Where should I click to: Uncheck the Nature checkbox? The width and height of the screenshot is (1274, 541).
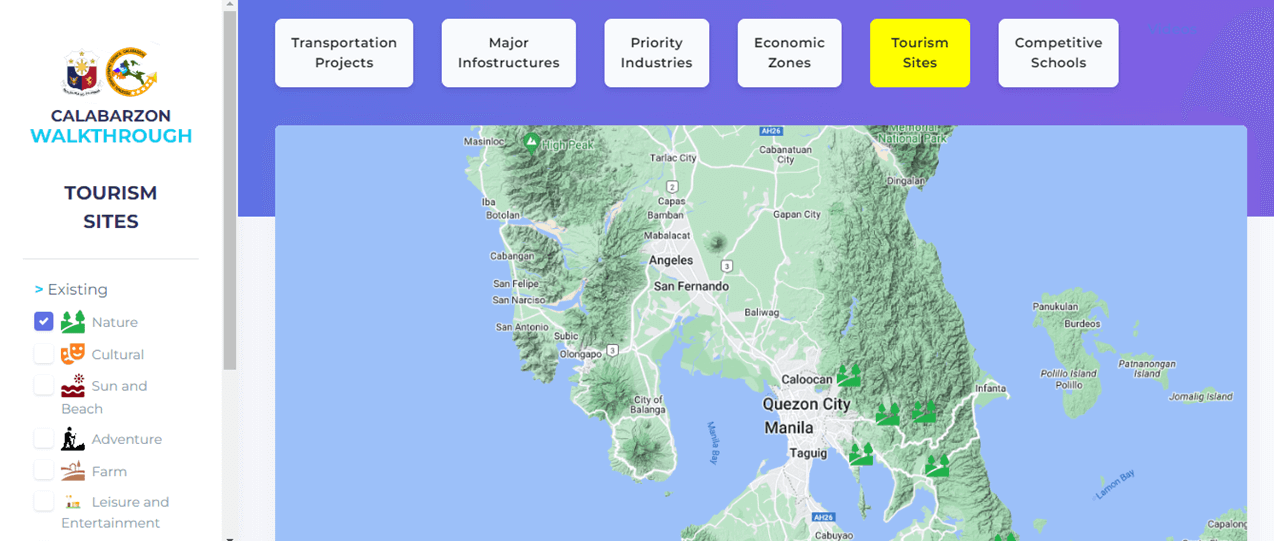(x=43, y=322)
